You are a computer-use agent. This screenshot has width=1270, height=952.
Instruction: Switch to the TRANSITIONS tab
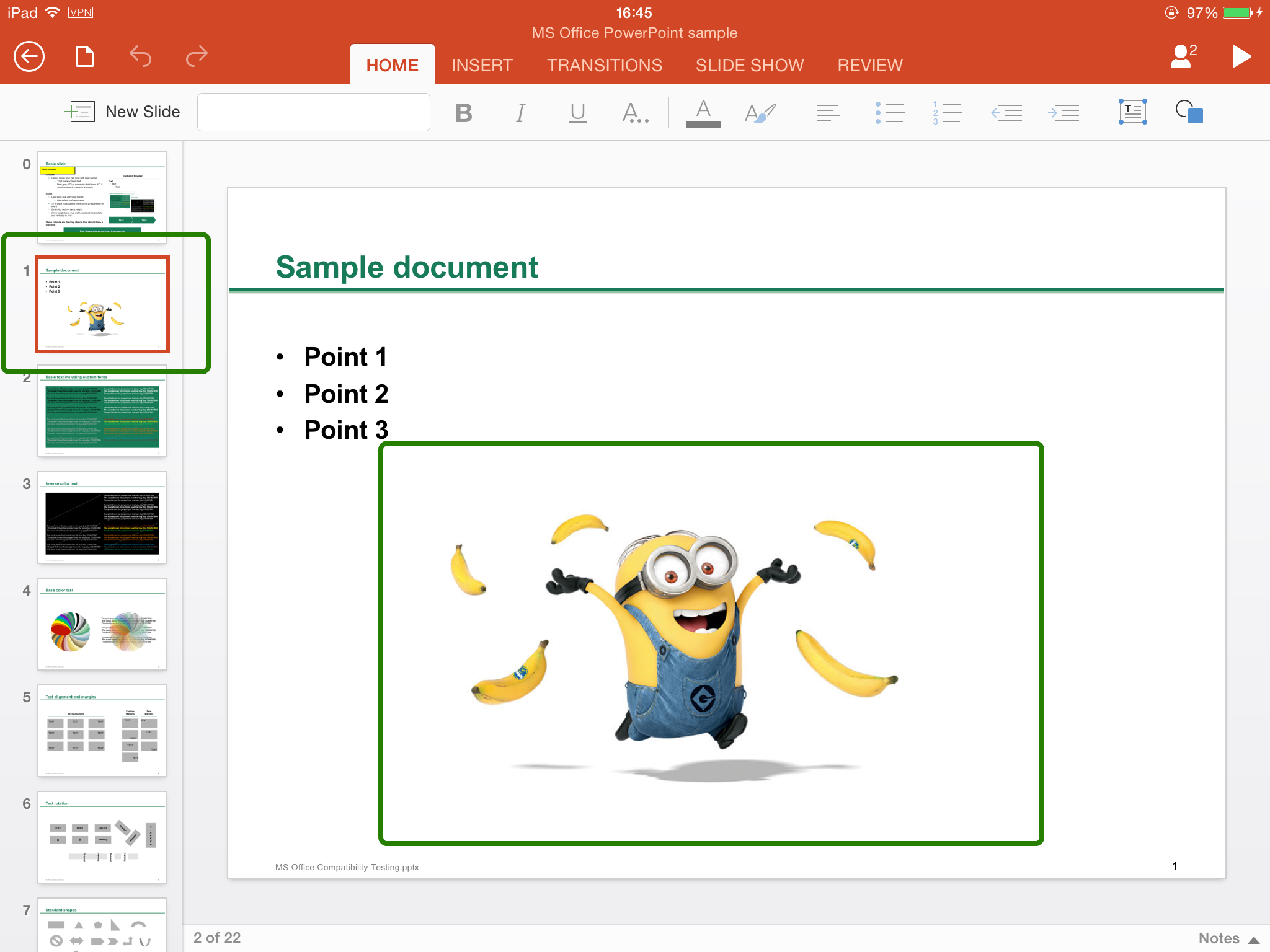click(x=605, y=65)
